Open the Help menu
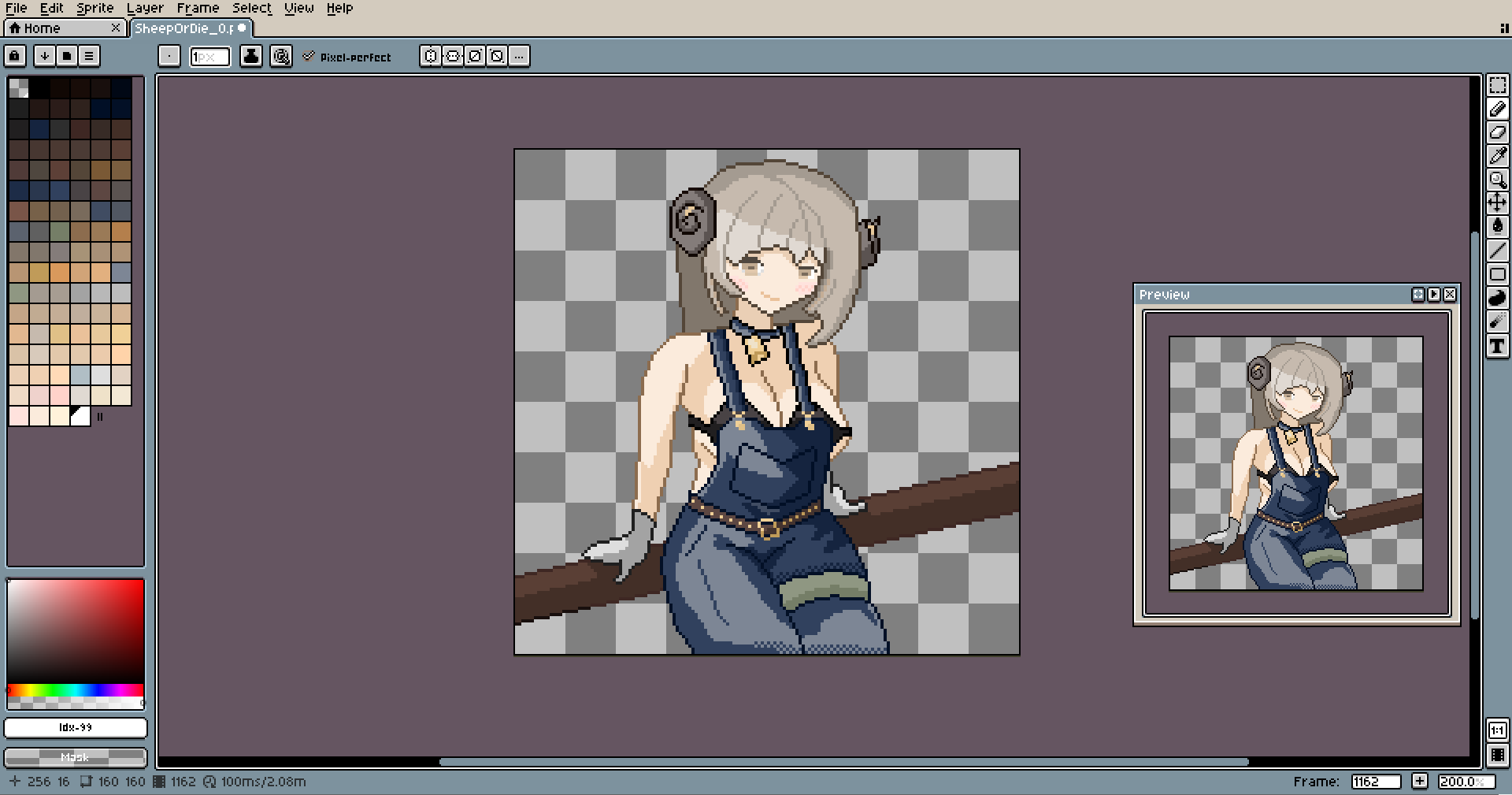 point(339,8)
